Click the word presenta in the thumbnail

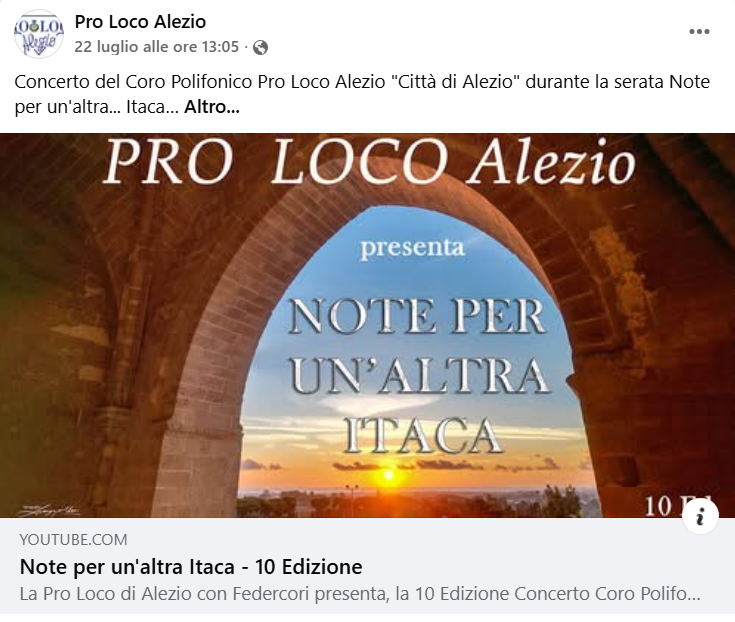tap(412, 248)
